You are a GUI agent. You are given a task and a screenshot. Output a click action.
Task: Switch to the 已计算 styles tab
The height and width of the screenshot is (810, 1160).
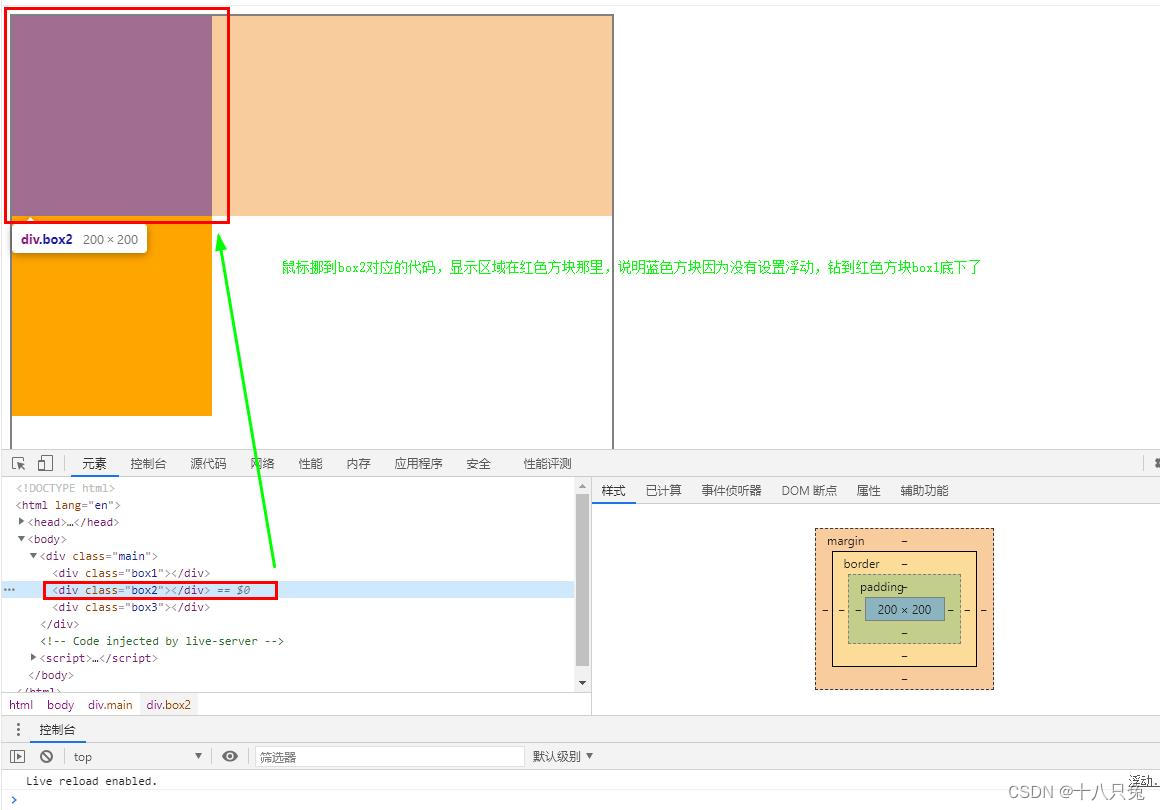[663, 491]
